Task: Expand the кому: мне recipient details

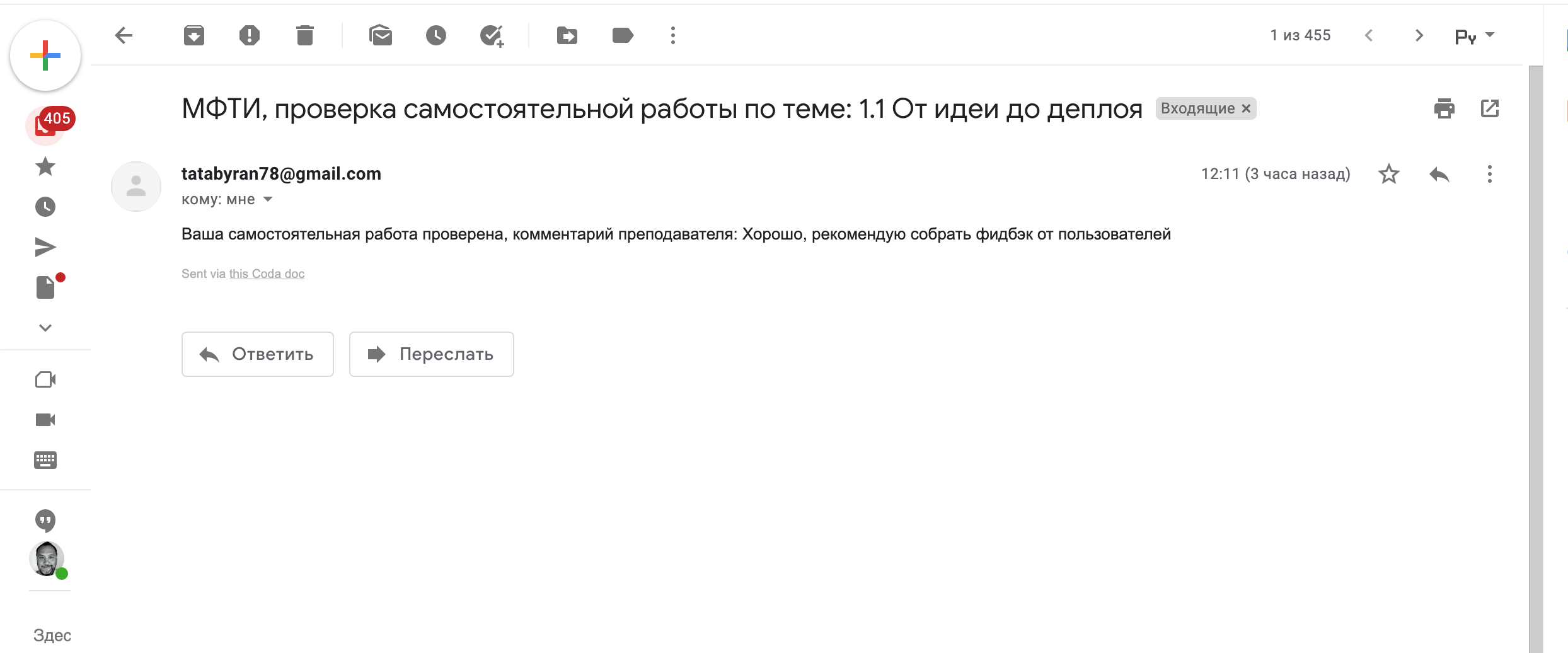Action: point(267,199)
